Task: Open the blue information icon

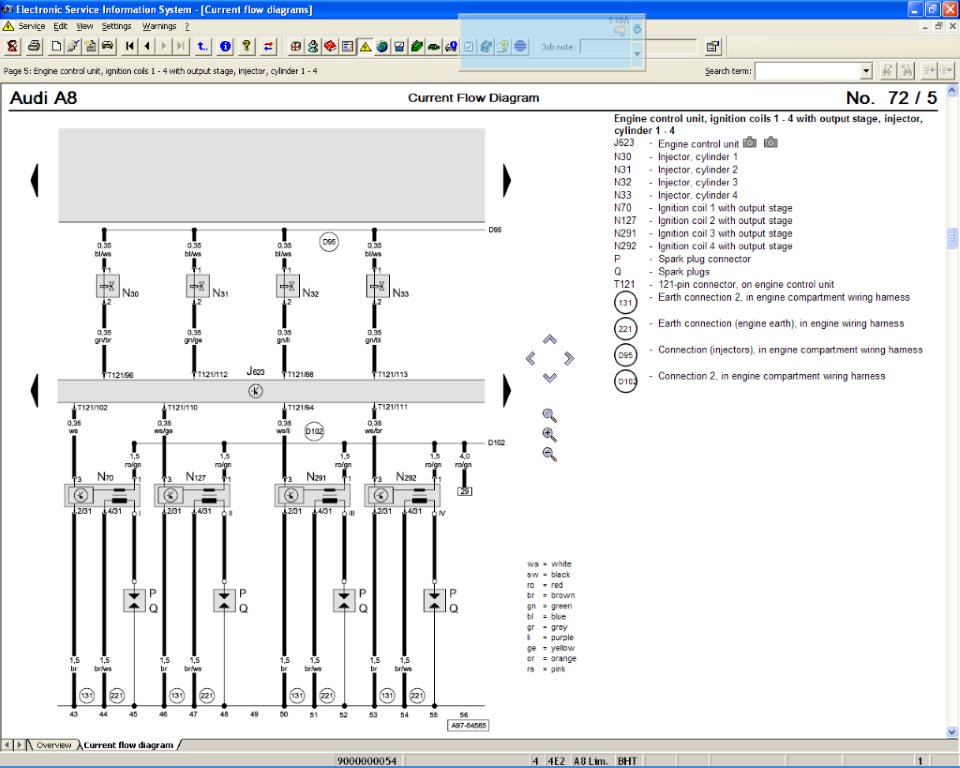Action: click(x=226, y=46)
